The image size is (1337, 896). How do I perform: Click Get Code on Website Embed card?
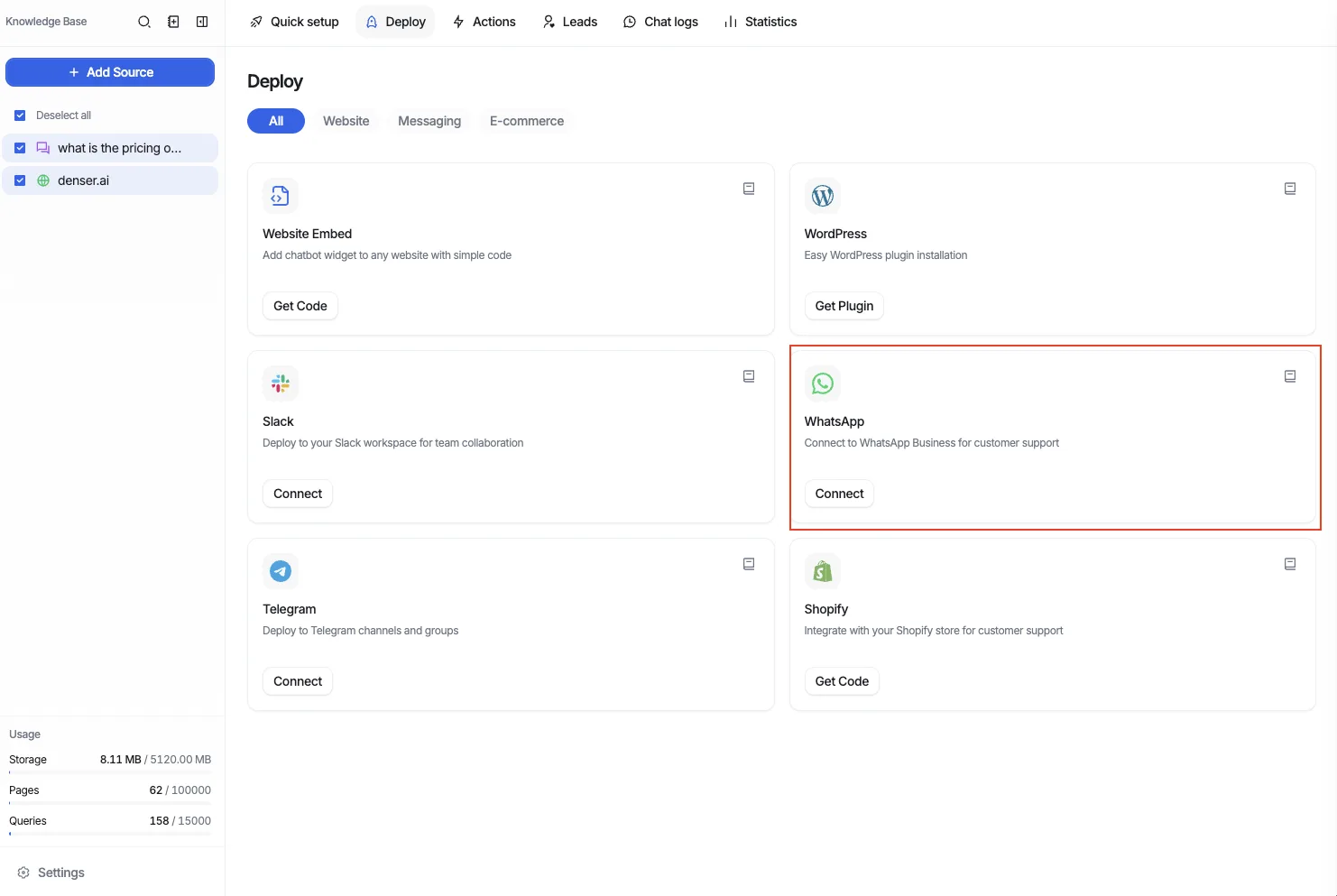point(300,306)
